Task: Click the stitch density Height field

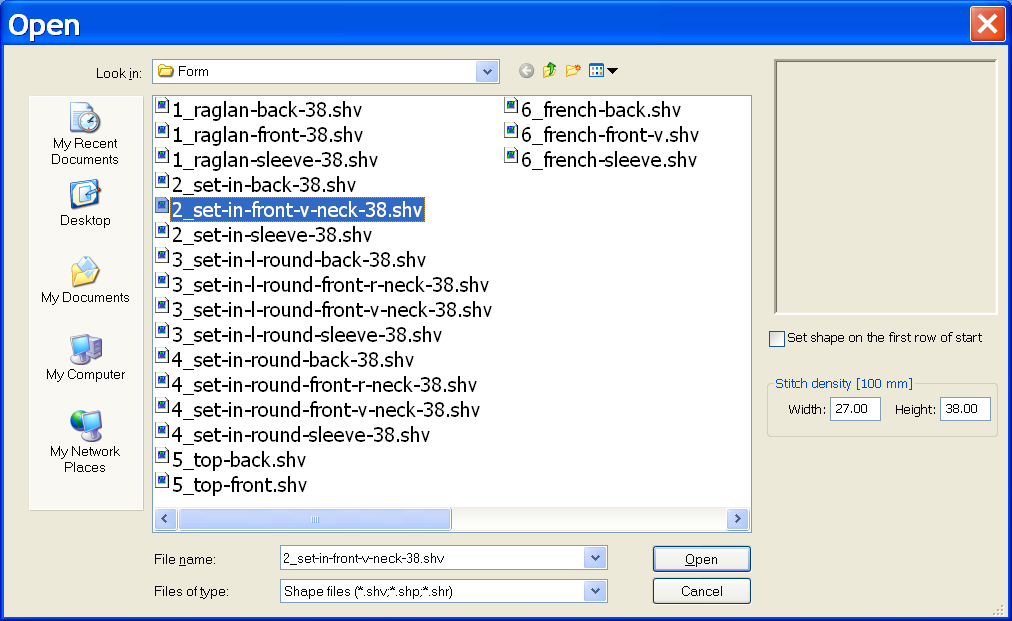Action: (965, 409)
